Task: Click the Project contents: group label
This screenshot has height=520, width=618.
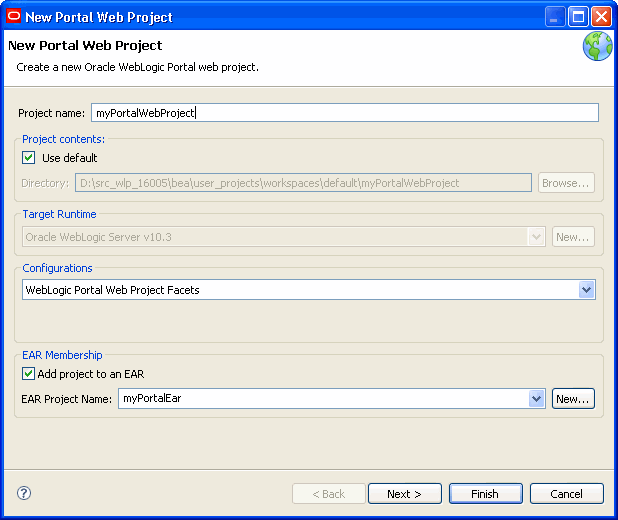Action: (63, 139)
